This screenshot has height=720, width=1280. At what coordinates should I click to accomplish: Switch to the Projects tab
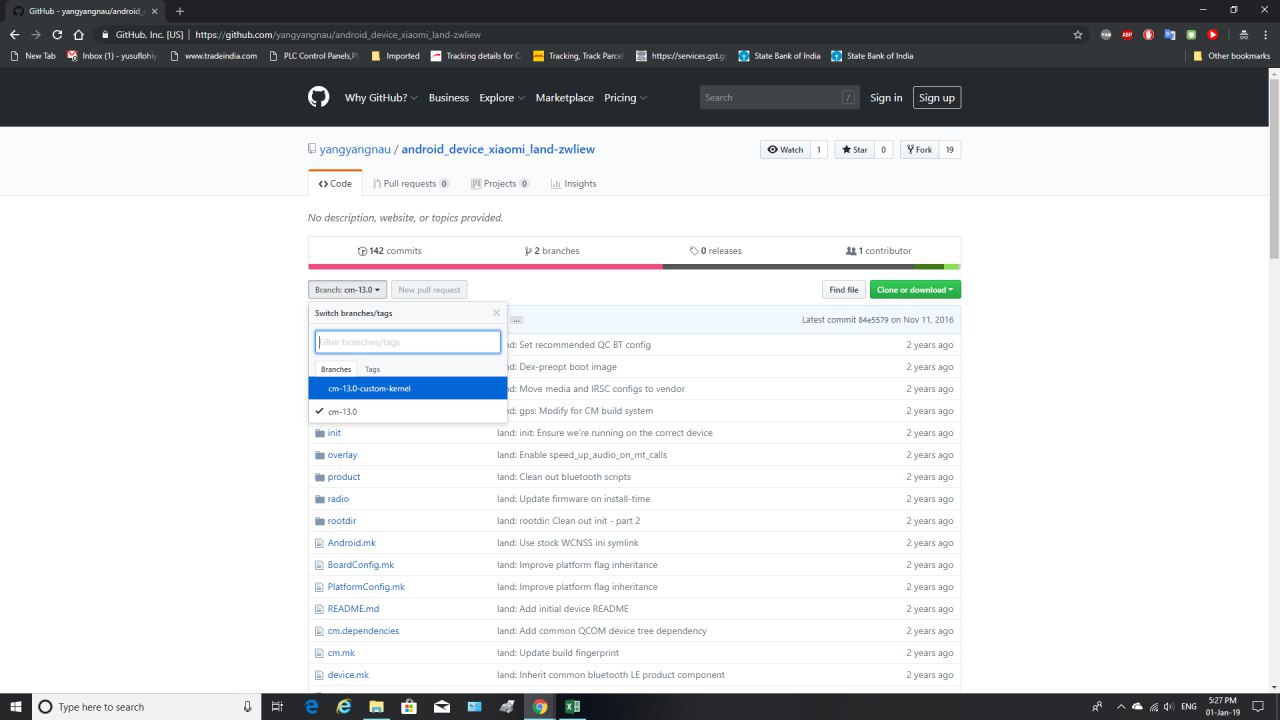(500, 184)
